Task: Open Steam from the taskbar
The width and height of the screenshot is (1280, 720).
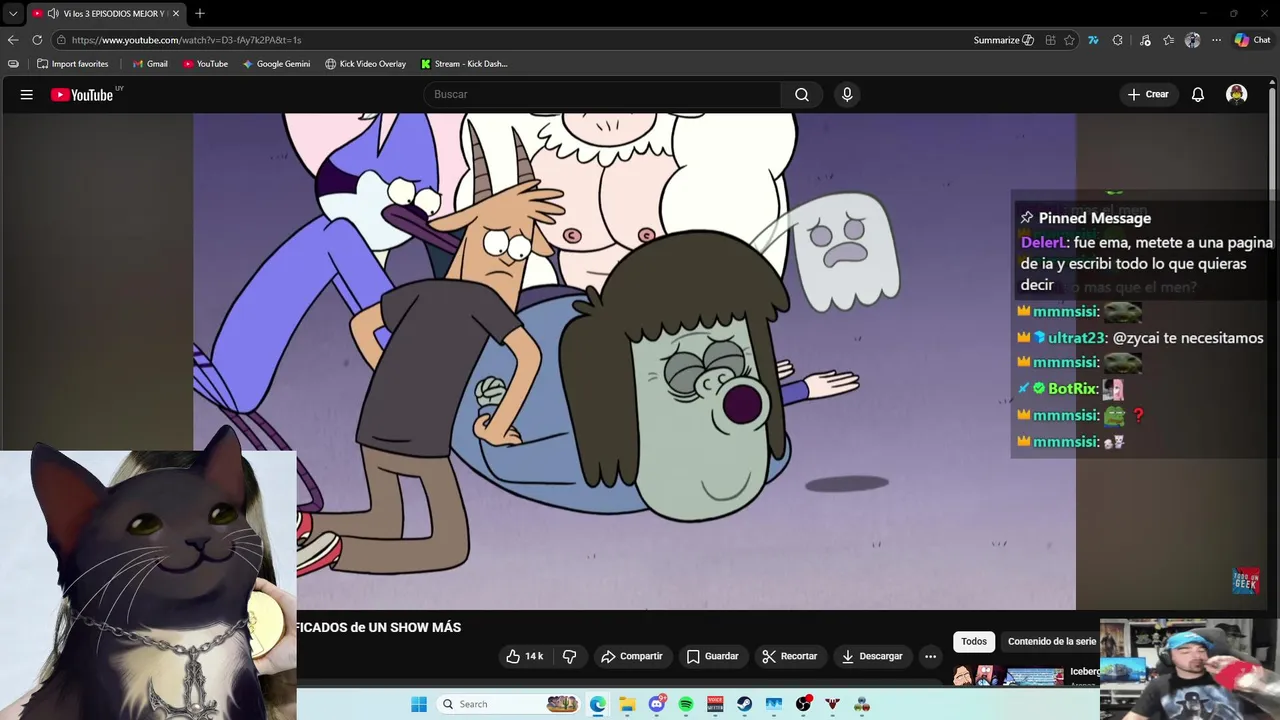Action: [x=745, y=704]
